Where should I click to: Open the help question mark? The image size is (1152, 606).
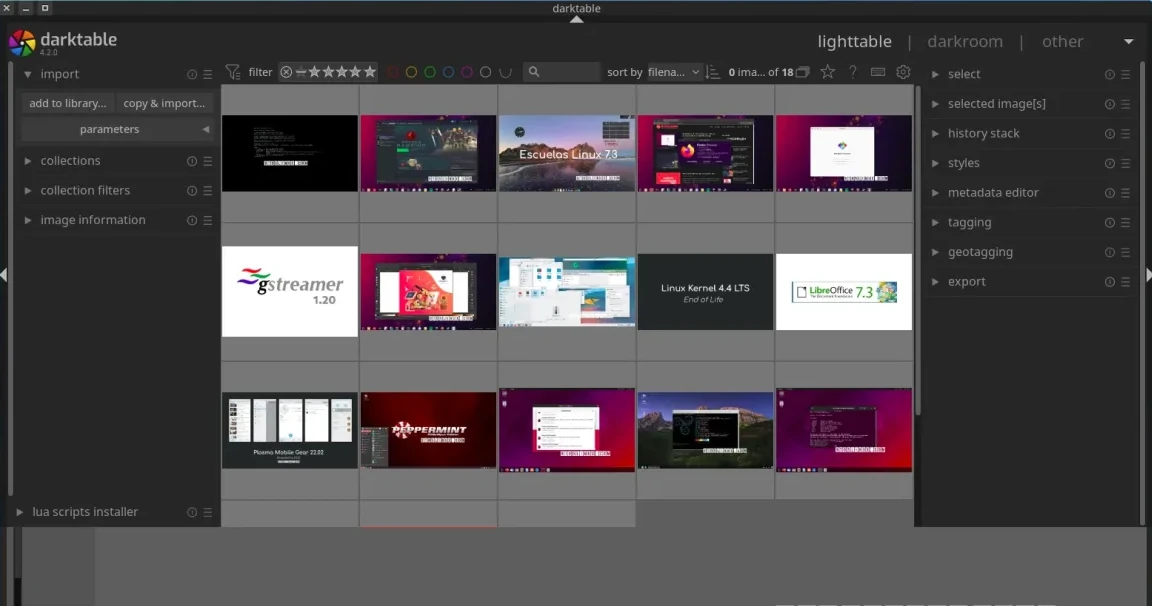pyautogui.click(x=852, y=72)
